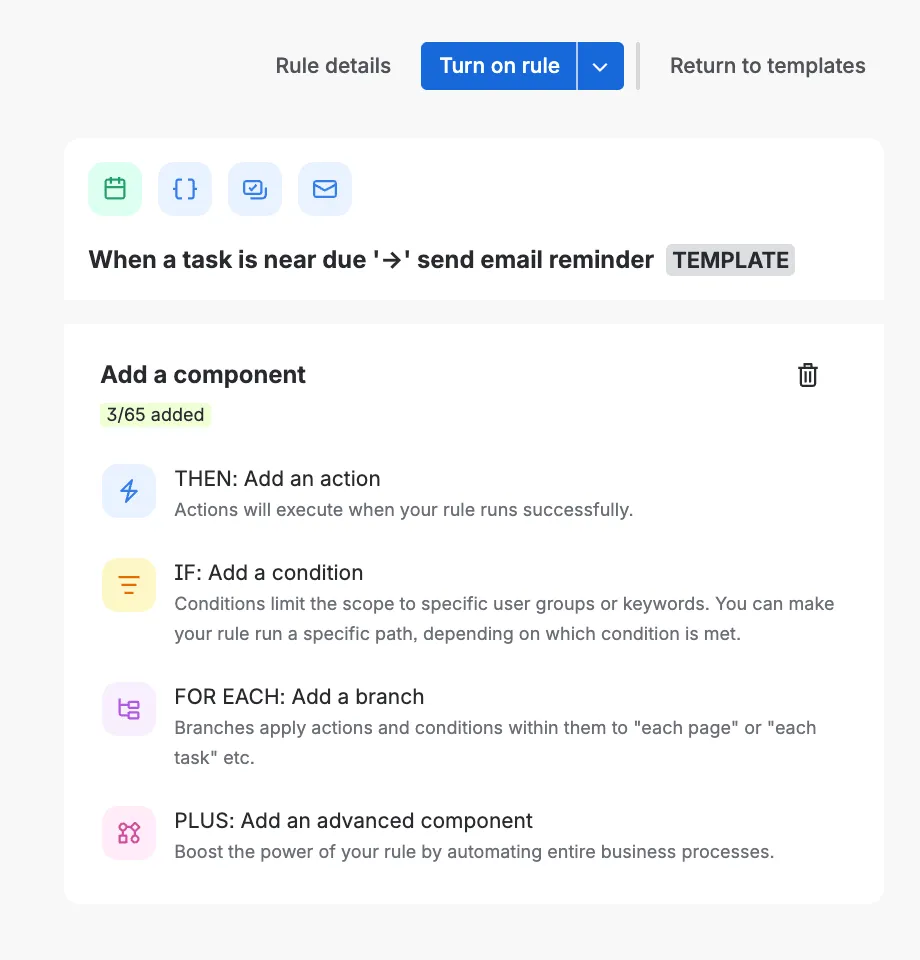Open the email envelope icon
Screen dimensions: 920x960
point(324,188)
